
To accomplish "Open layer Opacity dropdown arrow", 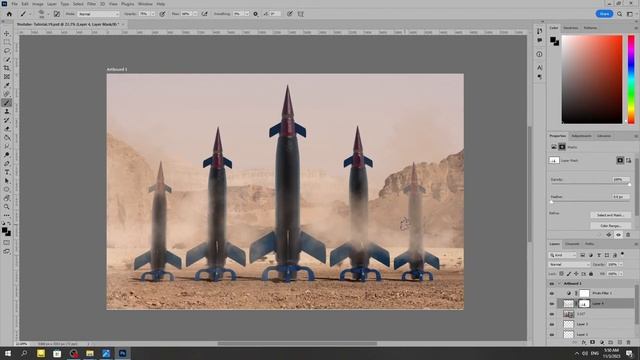I will point(621,264).
